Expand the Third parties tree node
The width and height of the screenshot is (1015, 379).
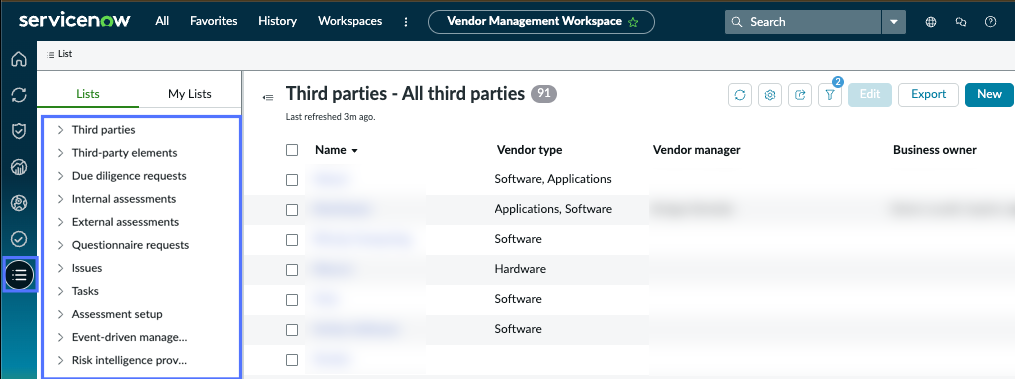pyautogui.click(x=60, y=130)
